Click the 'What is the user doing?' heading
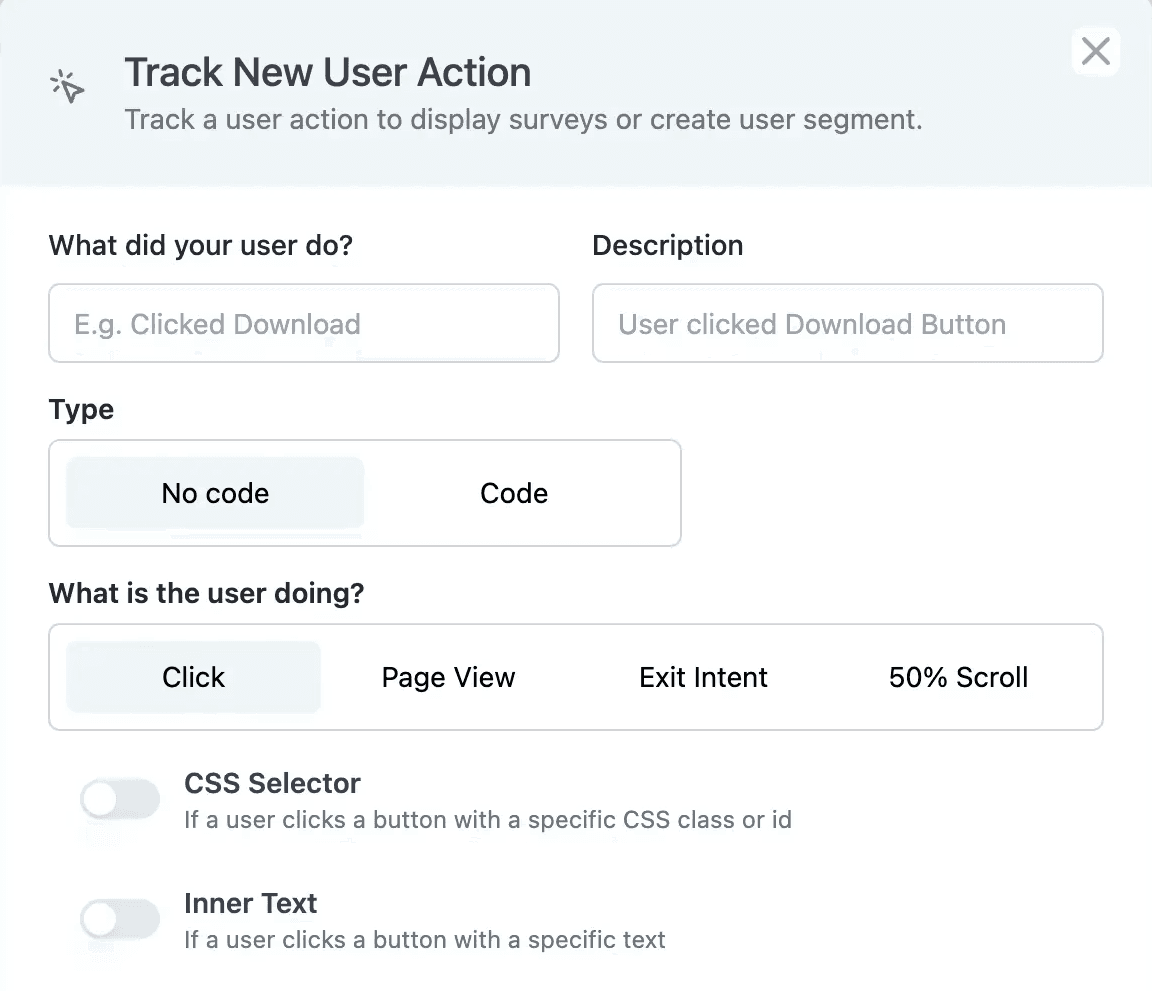This screenshot has height=991, width=1152. click(206, 593)
